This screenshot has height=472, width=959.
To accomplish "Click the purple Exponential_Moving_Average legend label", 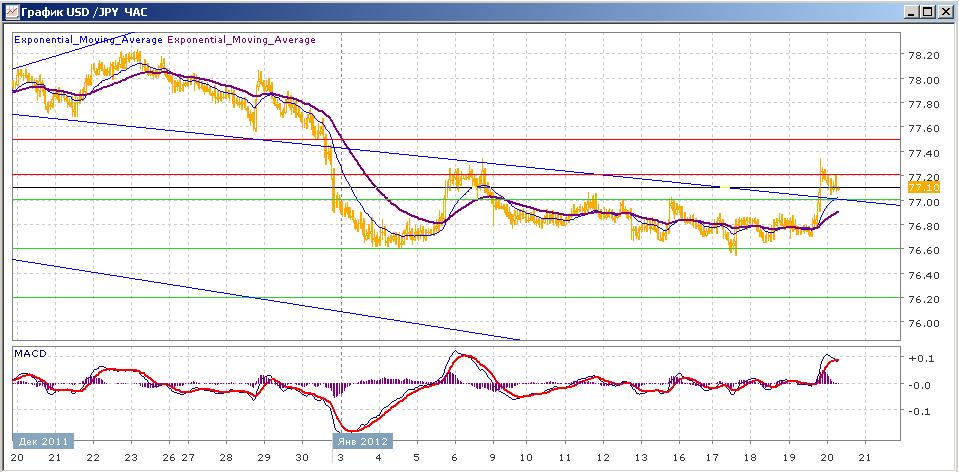I will 241,40.
